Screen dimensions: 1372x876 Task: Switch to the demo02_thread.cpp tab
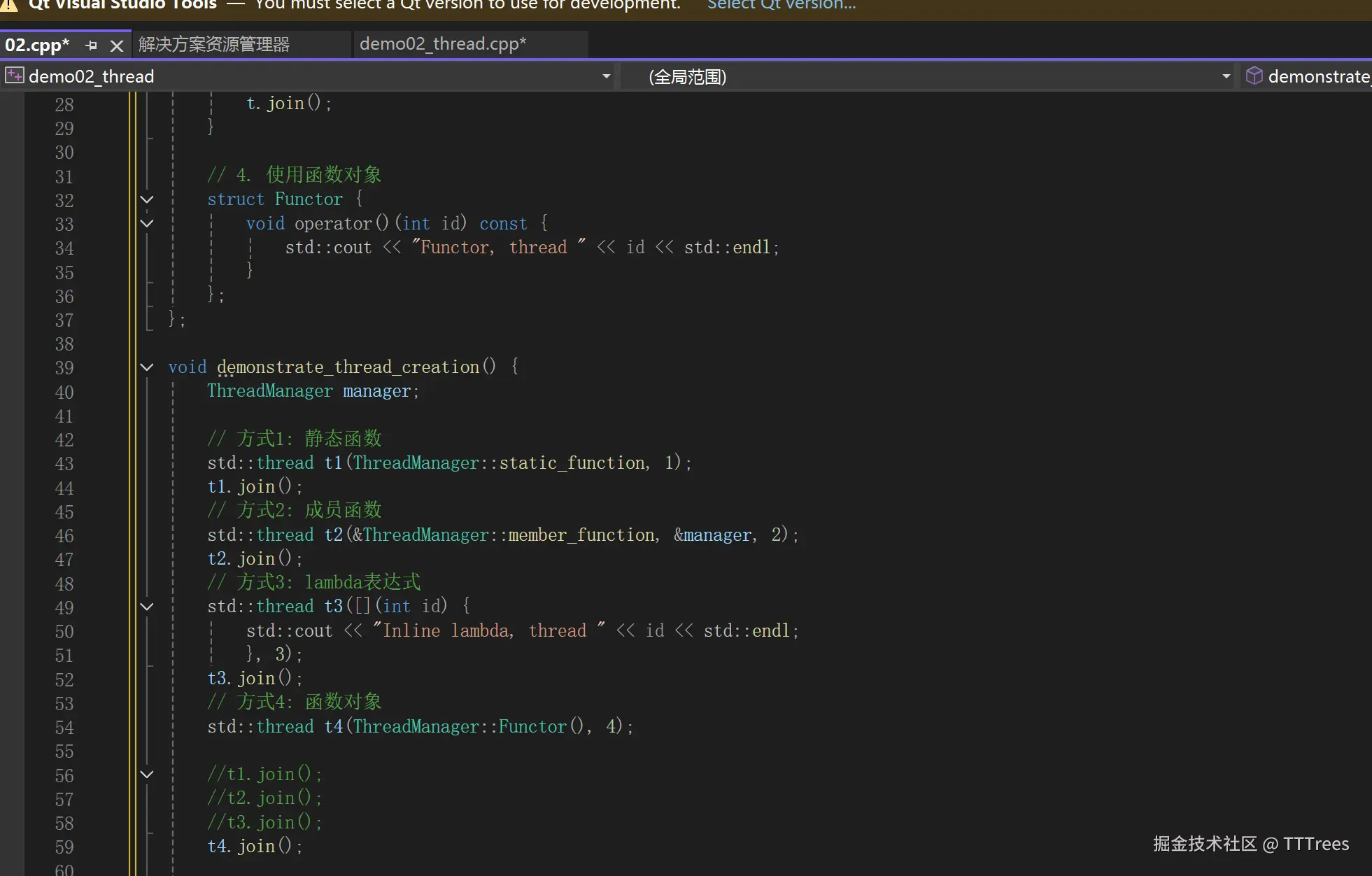click(442, 44)
